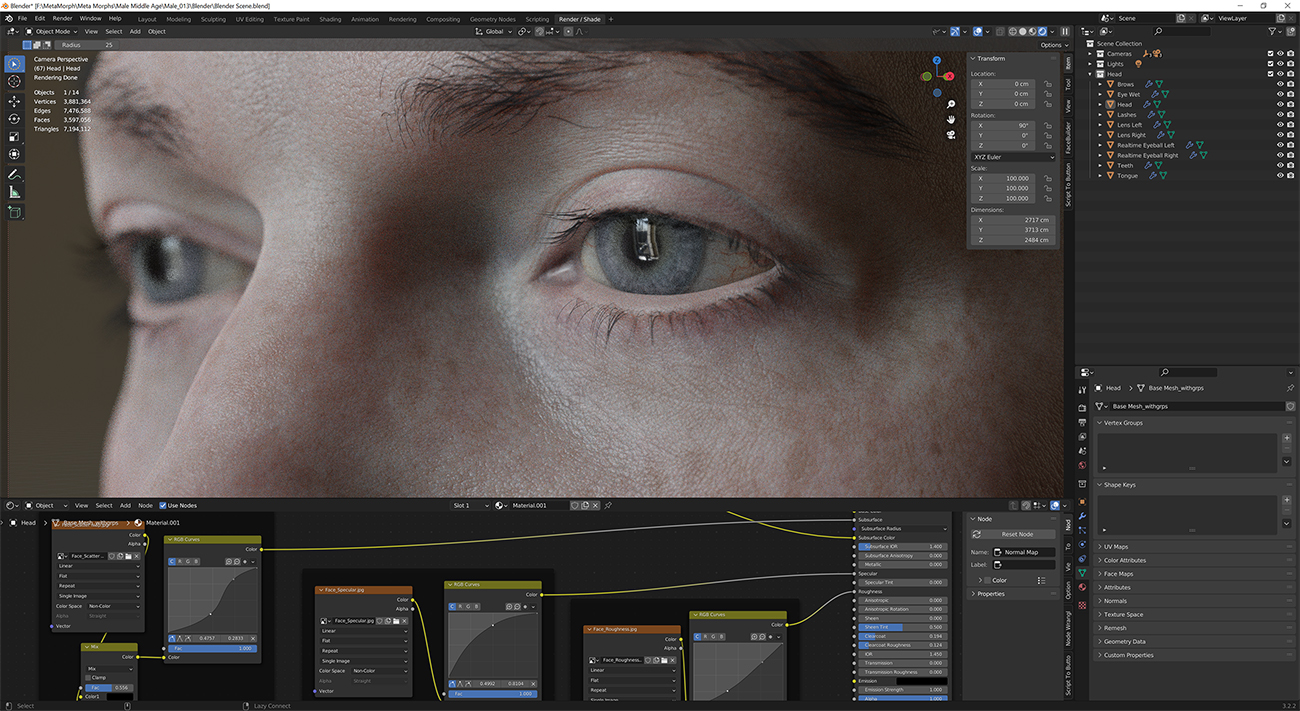1300x711 pixels.
Task: Enable Clamp on the Mix node
Action: pyautogui.click(x=88, y=678)
